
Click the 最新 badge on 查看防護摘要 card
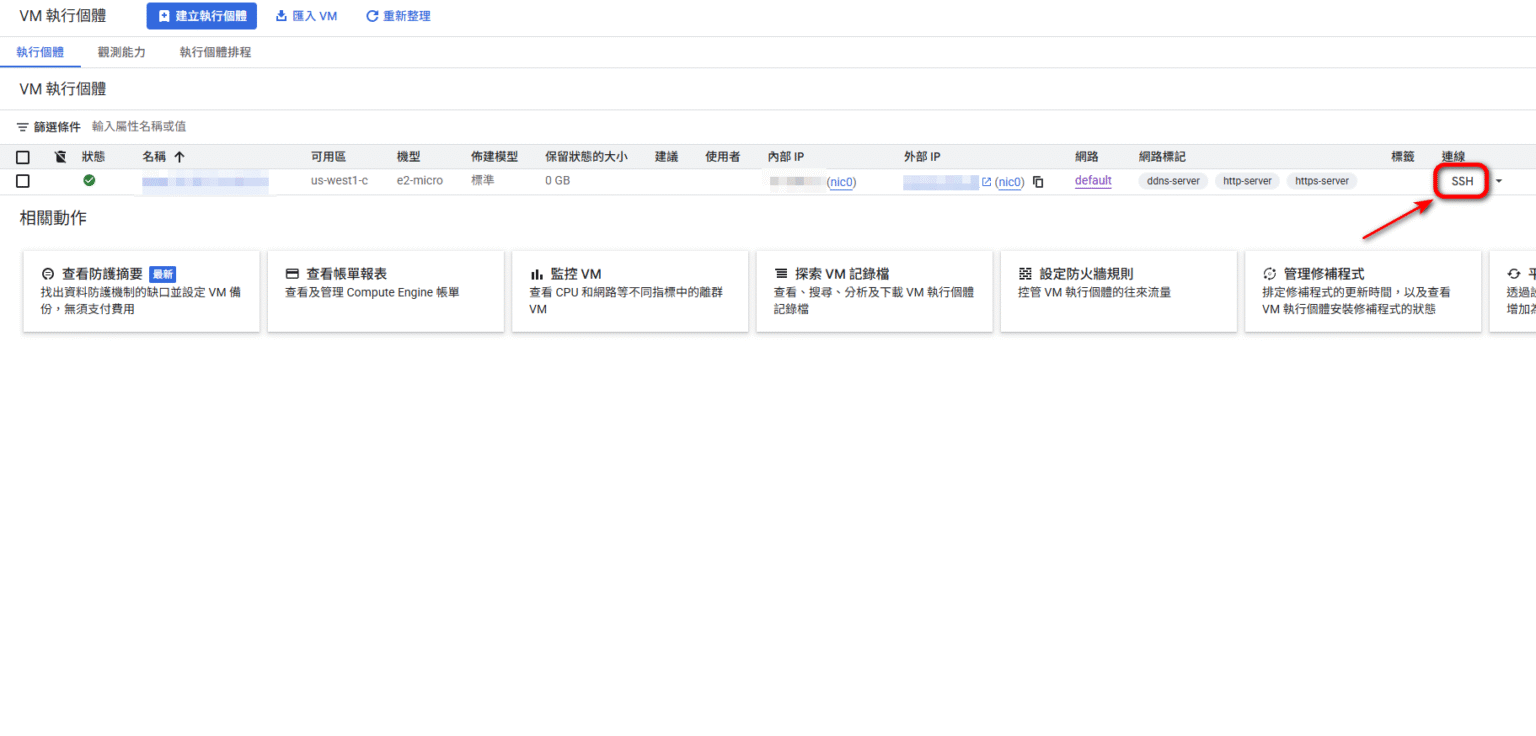point(162,272)
